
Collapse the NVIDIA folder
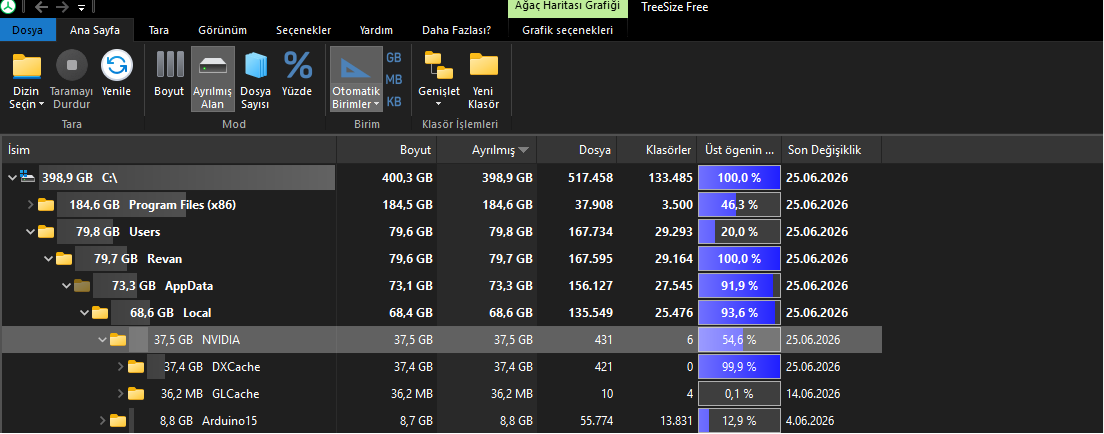pyautogui.click(x=103, y=340)
